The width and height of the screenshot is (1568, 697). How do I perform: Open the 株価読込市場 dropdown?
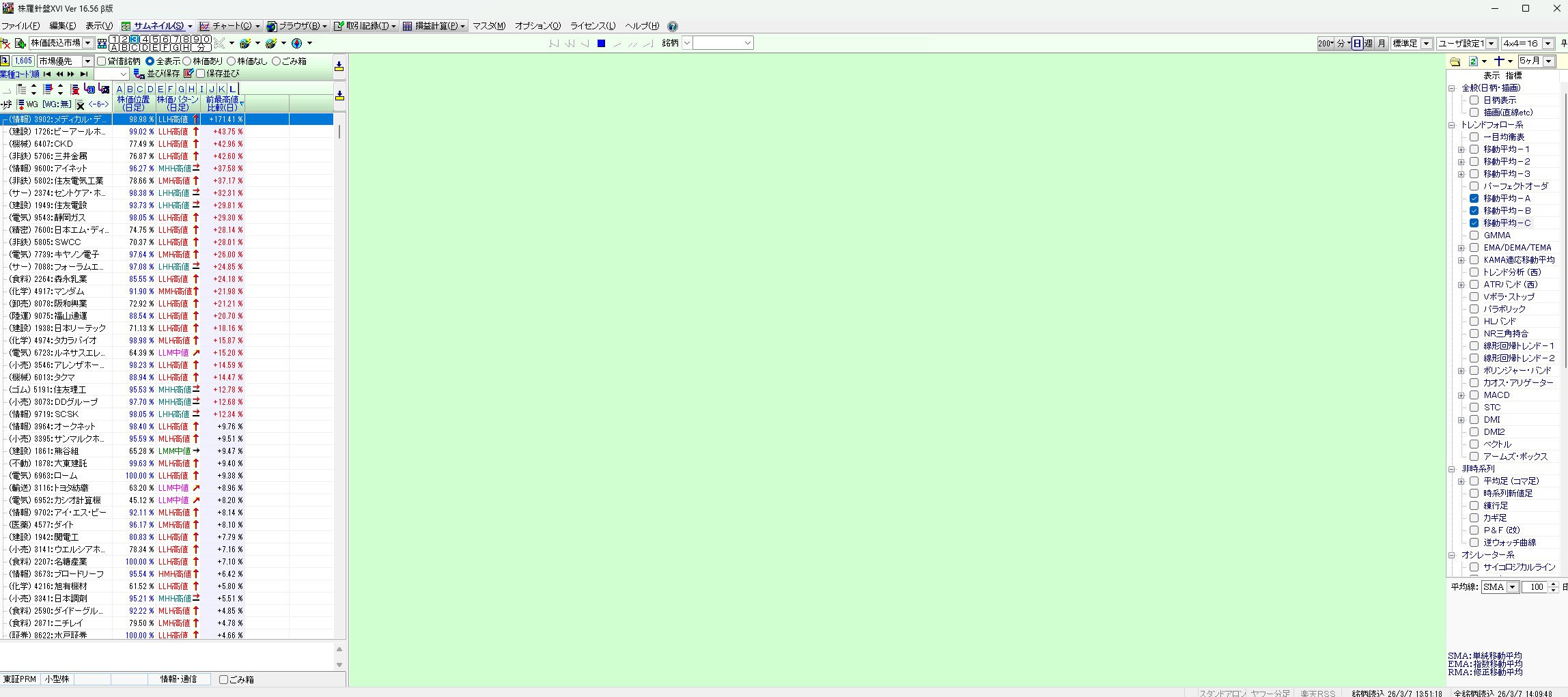(87, 43)
